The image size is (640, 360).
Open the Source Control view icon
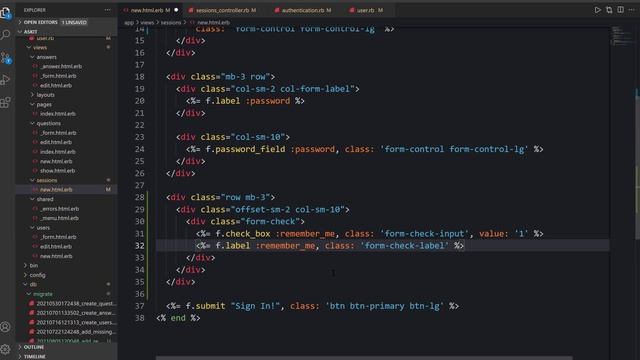6,58
